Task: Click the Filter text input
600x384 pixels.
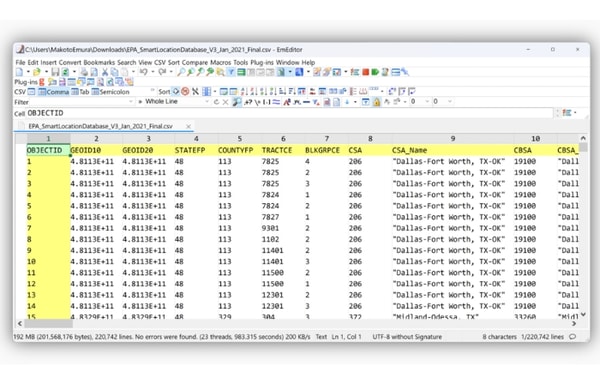Action: [x=79, y=102]
